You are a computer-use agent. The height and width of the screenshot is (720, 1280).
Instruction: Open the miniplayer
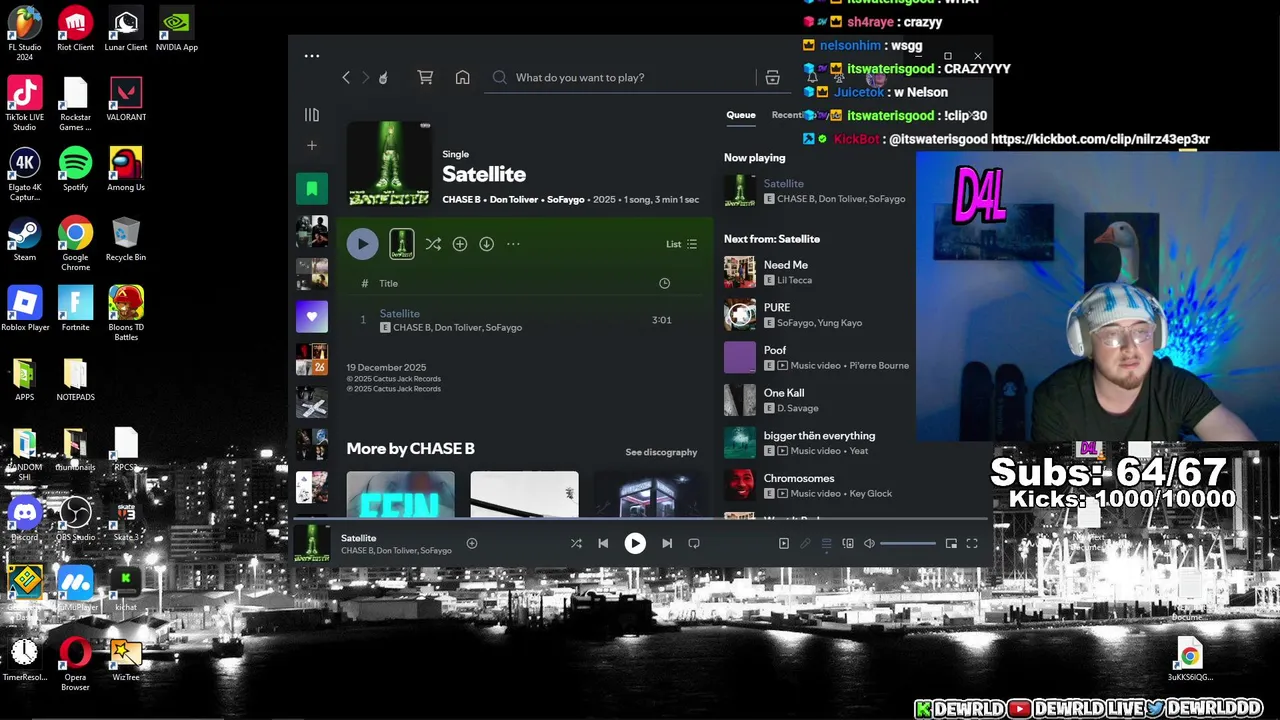[951, 544]
